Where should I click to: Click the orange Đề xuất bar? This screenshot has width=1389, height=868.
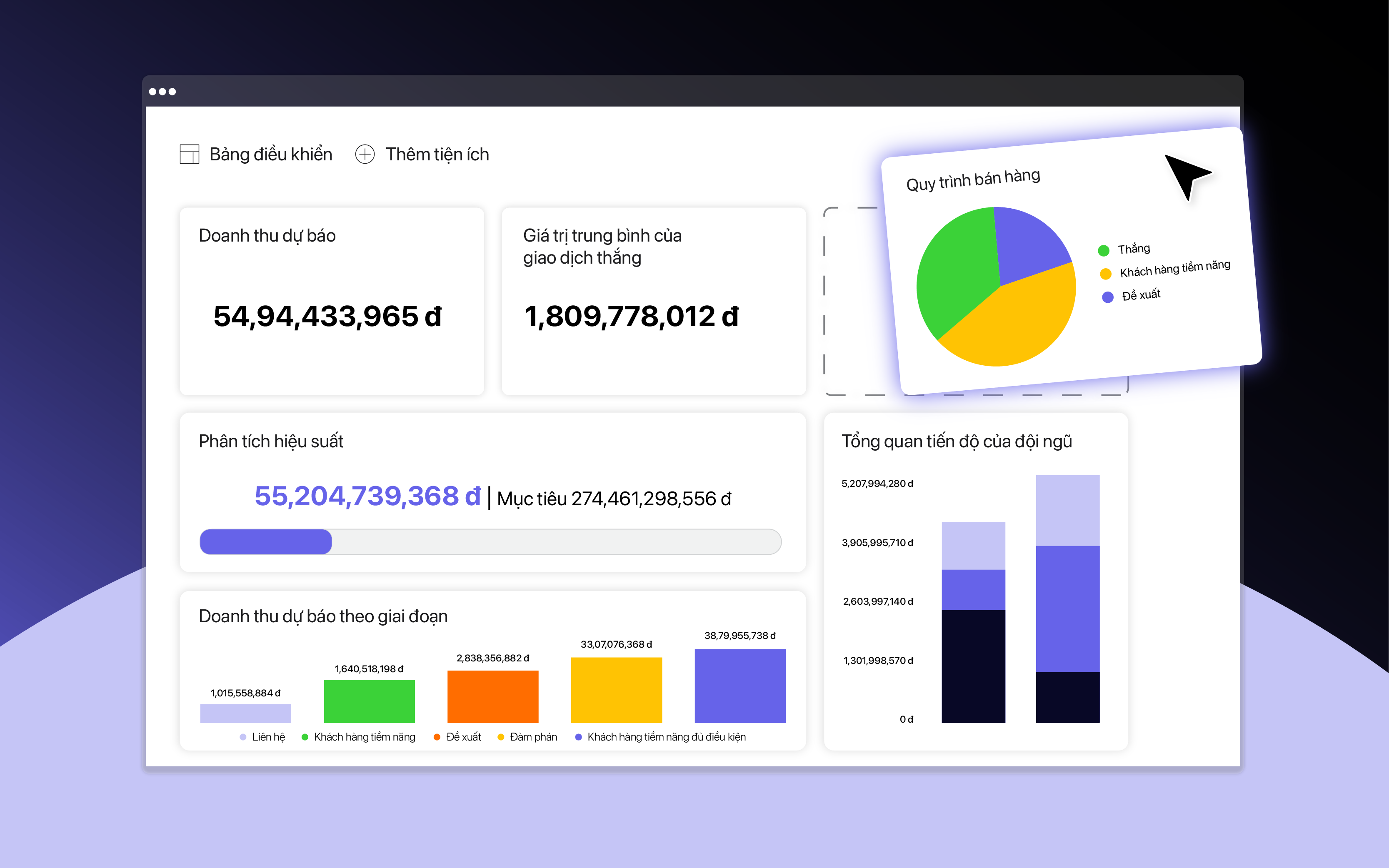click(x=493, y=696)
